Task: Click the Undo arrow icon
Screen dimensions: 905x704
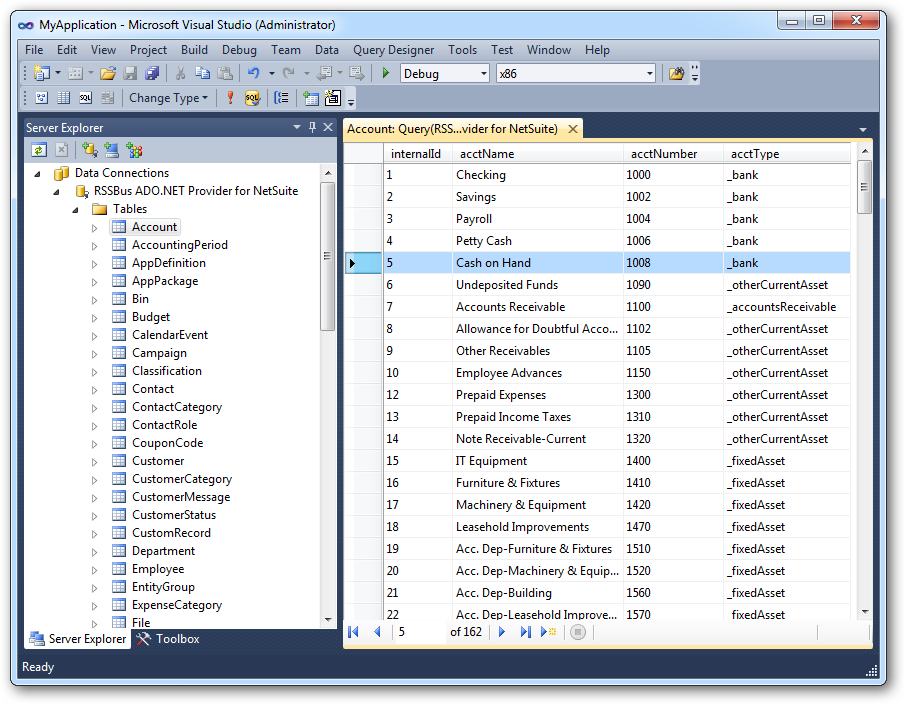Action: click(253, 73)
